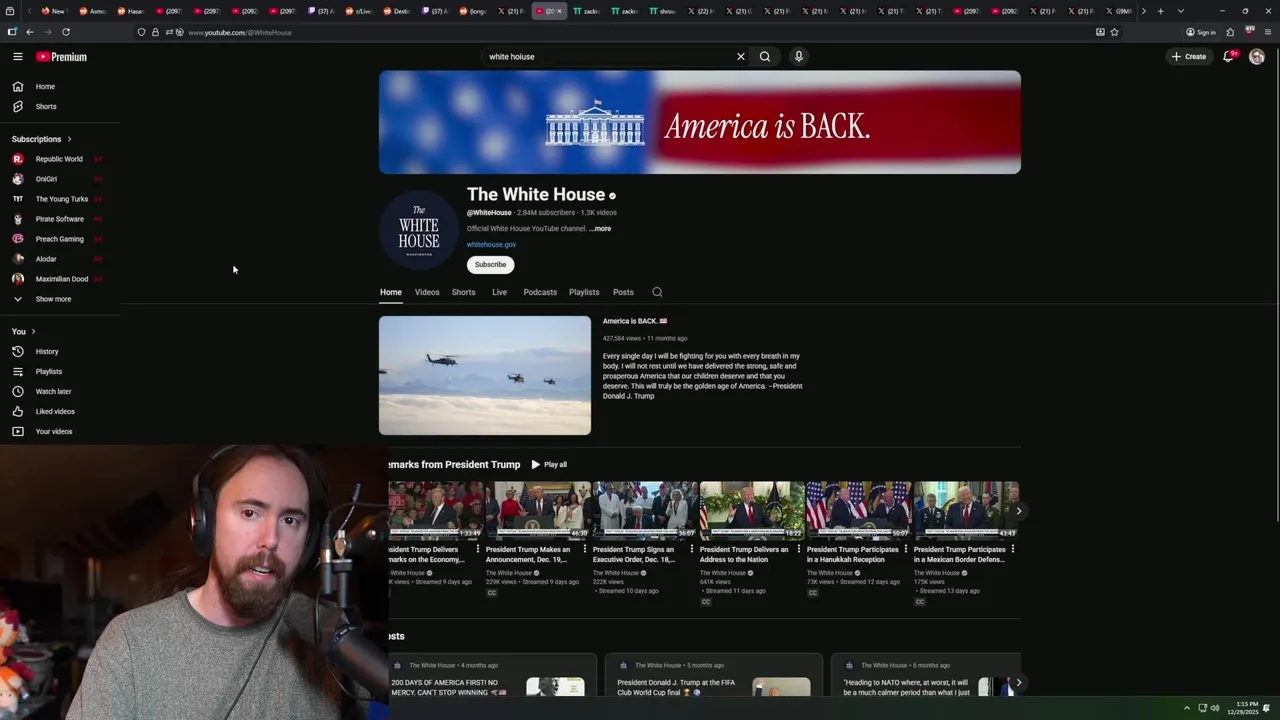Bookmark the page with the star icon
Image resolution: width=1280 pixels, height=720 pixels.
pyautogui.click(x=1114, y=32)
